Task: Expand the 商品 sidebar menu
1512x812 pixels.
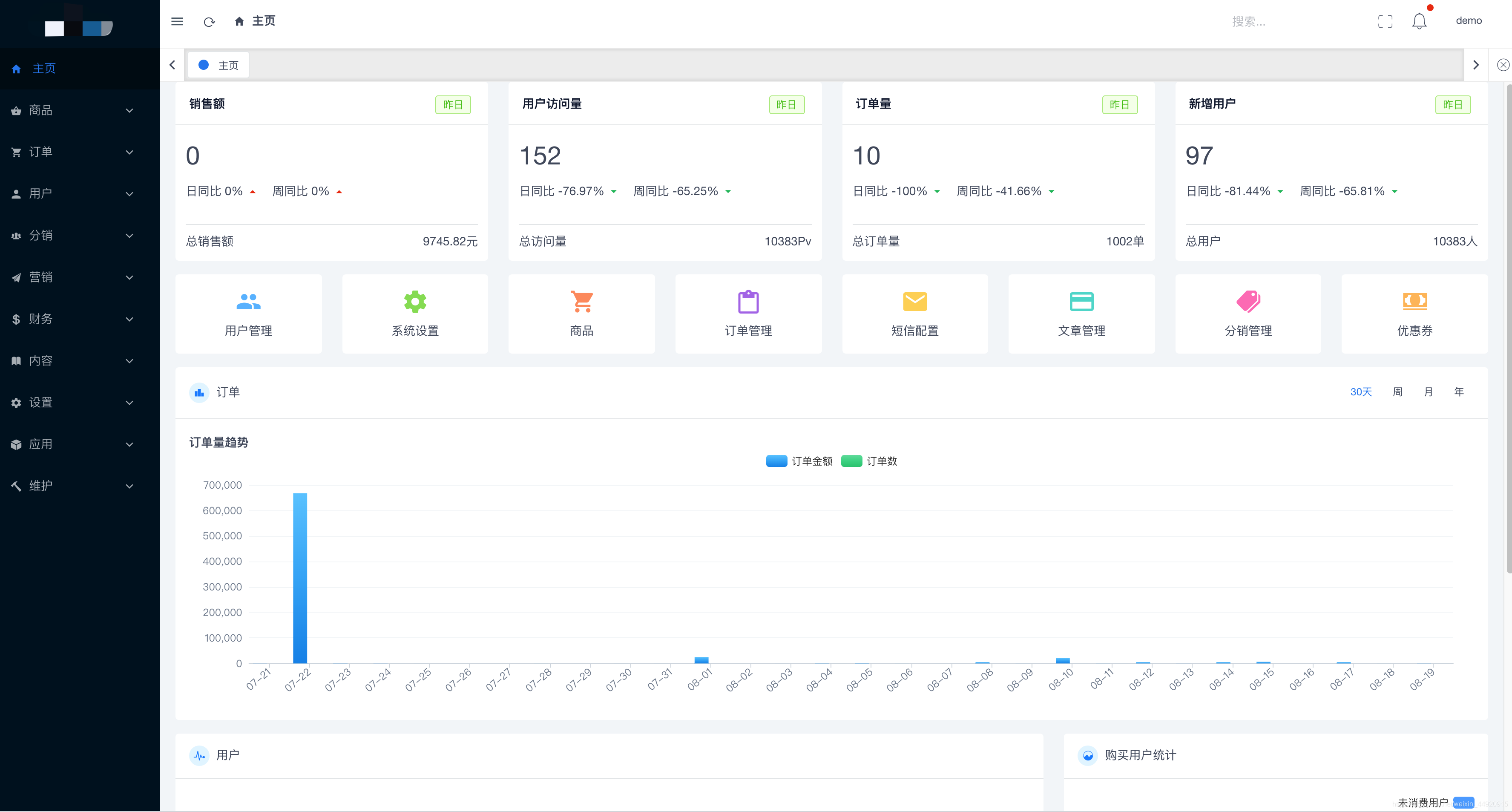Action: point(80,110)
